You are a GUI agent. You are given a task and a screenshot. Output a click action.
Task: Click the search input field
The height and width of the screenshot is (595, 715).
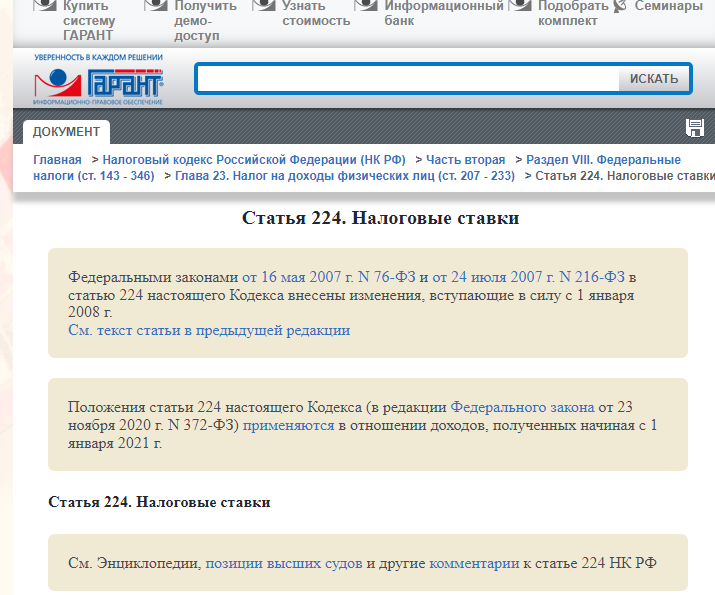point(409,79)
